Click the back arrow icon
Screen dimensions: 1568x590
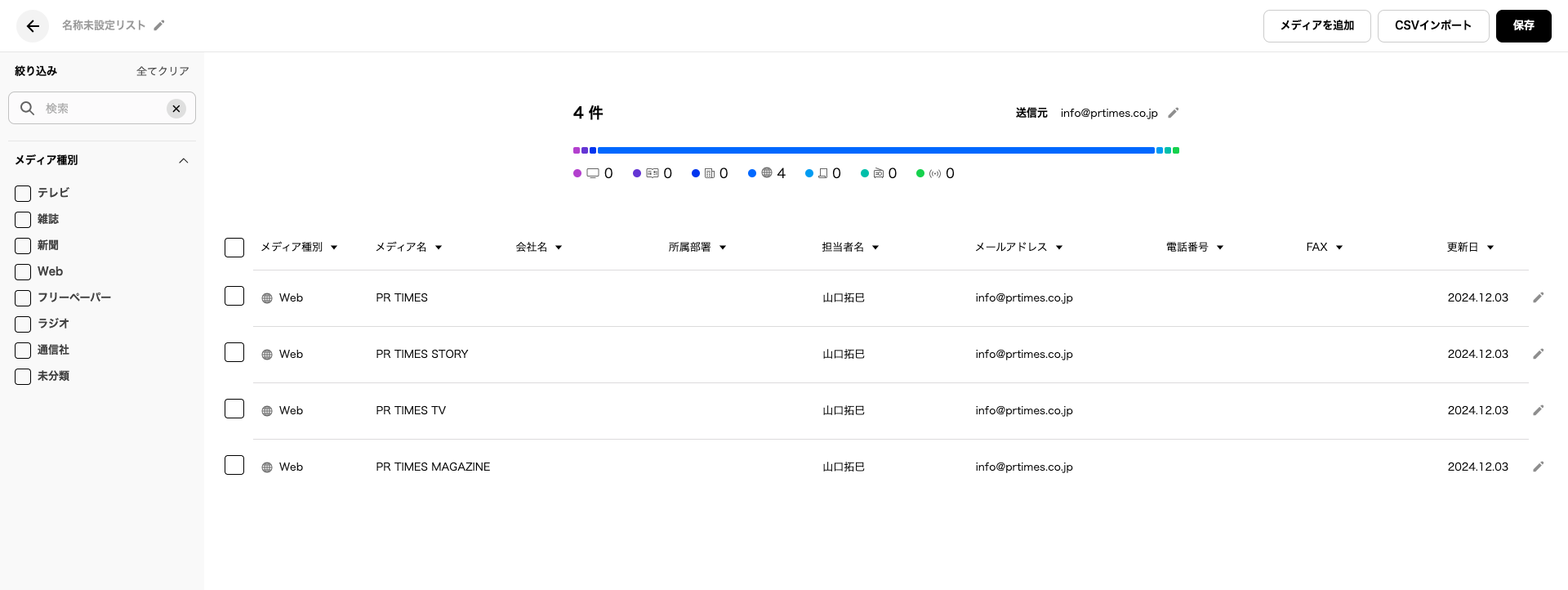point(33,26)
